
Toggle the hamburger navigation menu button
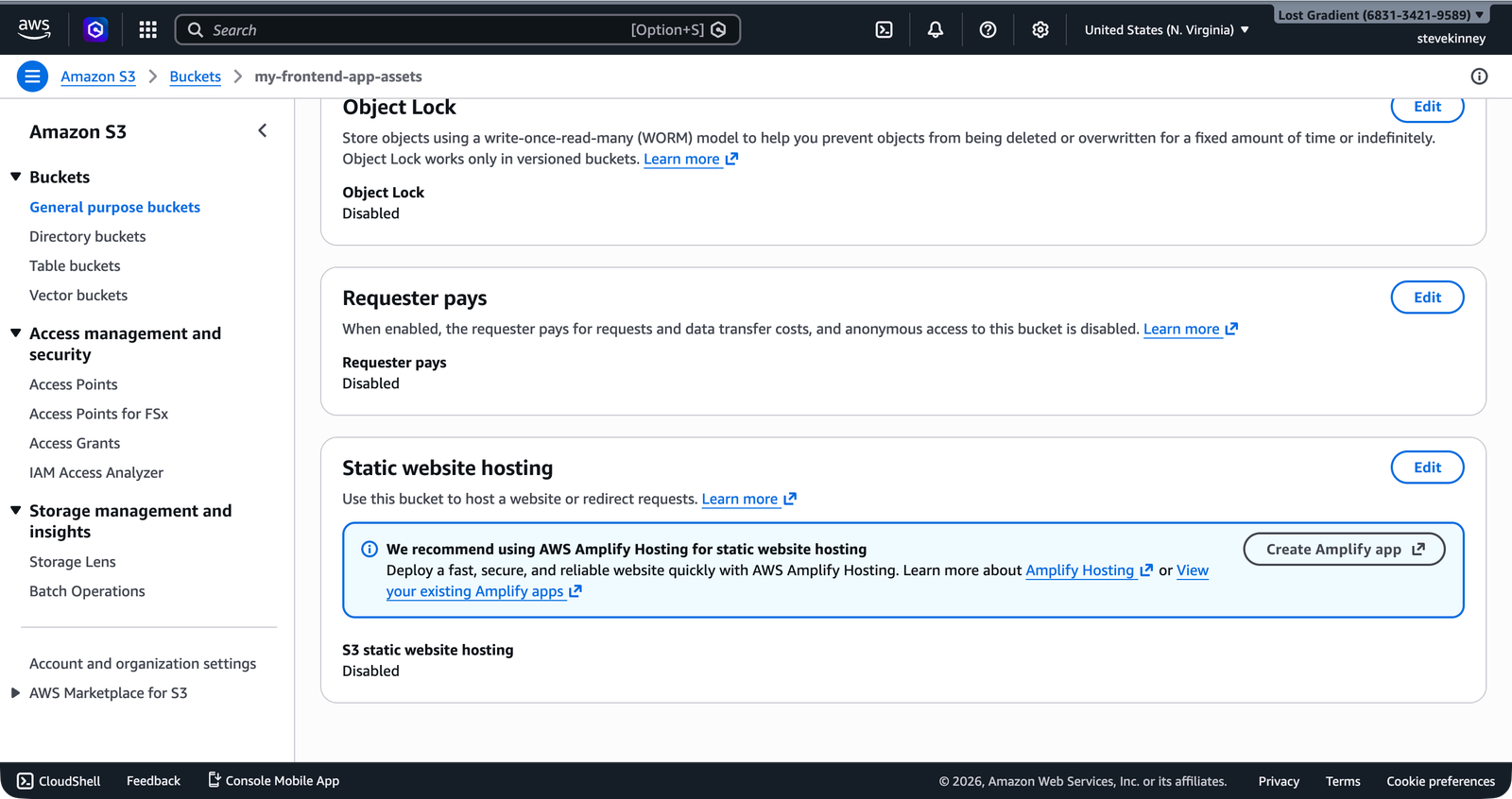click(x=32, y=76)
